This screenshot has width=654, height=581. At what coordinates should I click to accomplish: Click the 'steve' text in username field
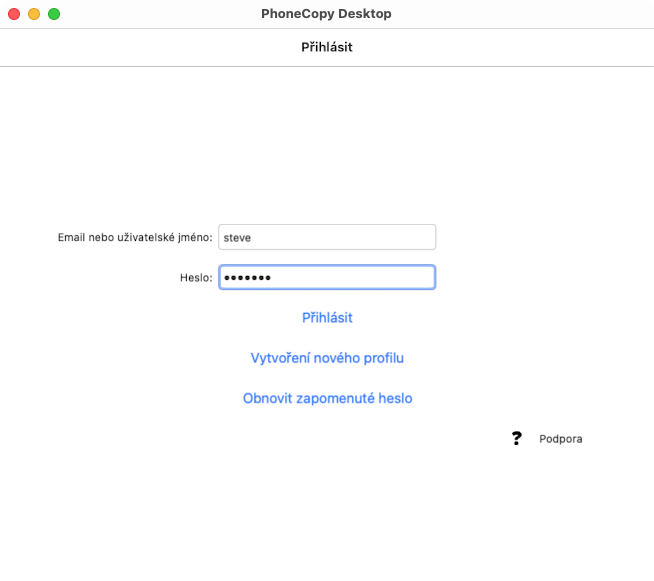pyautogui.click(x=238, y=238)
